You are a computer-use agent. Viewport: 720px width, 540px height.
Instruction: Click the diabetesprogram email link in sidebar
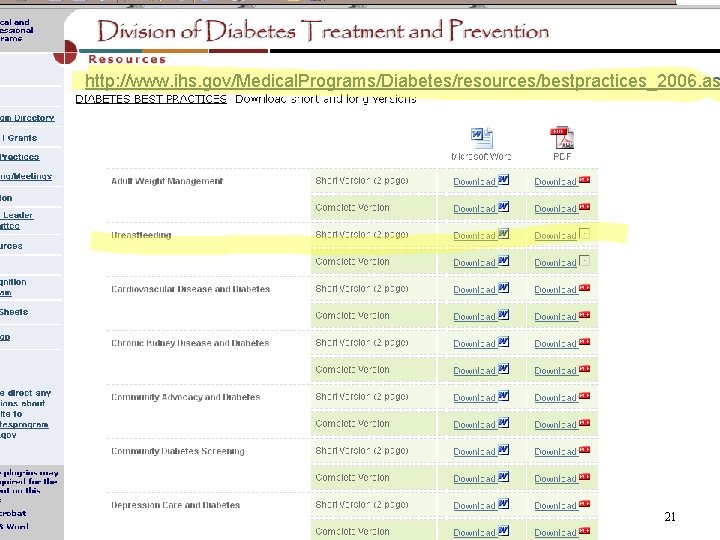(24, 425)
